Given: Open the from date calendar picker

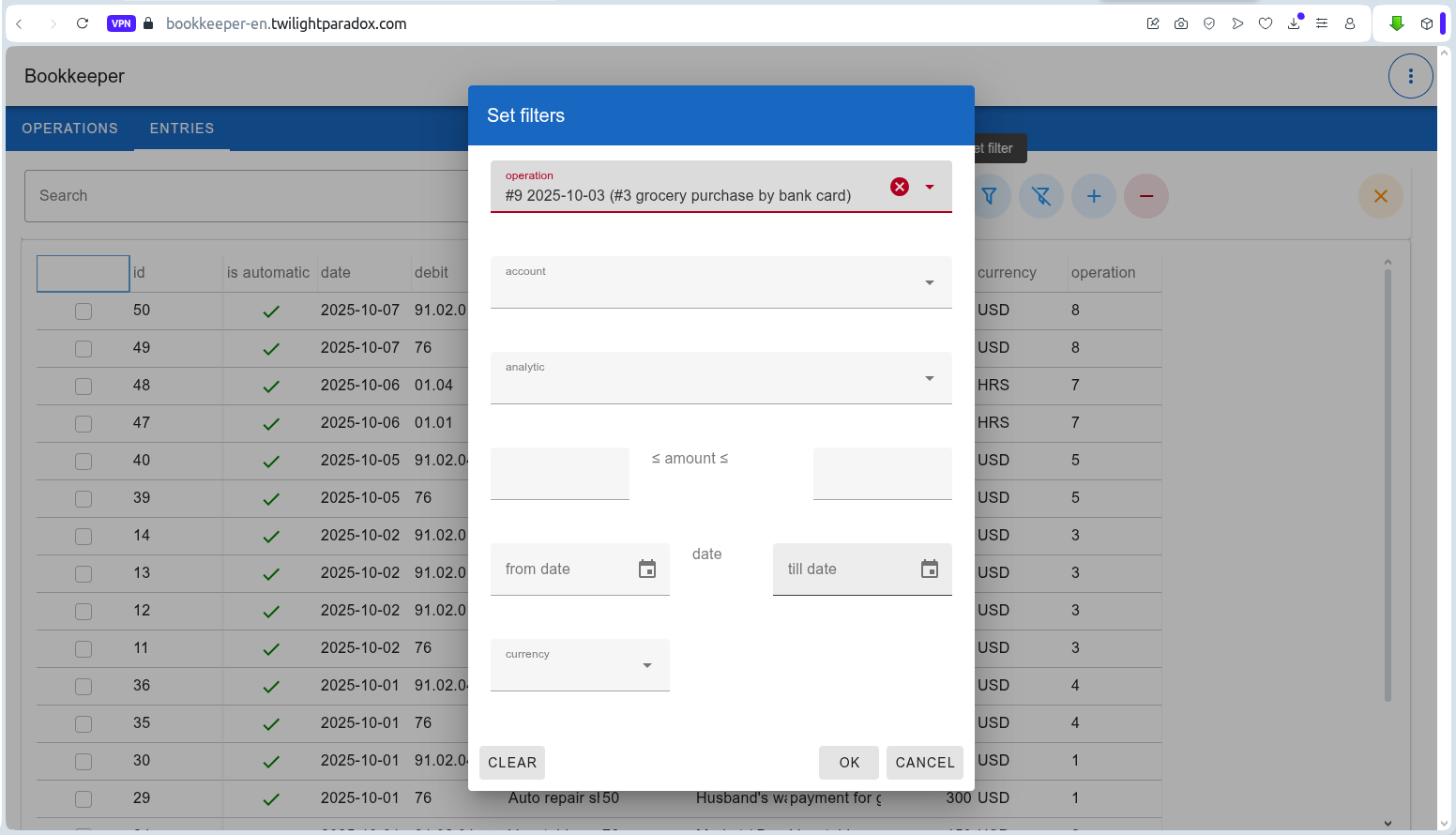Looking at the screenshot, I should click(x=647, y=569).
